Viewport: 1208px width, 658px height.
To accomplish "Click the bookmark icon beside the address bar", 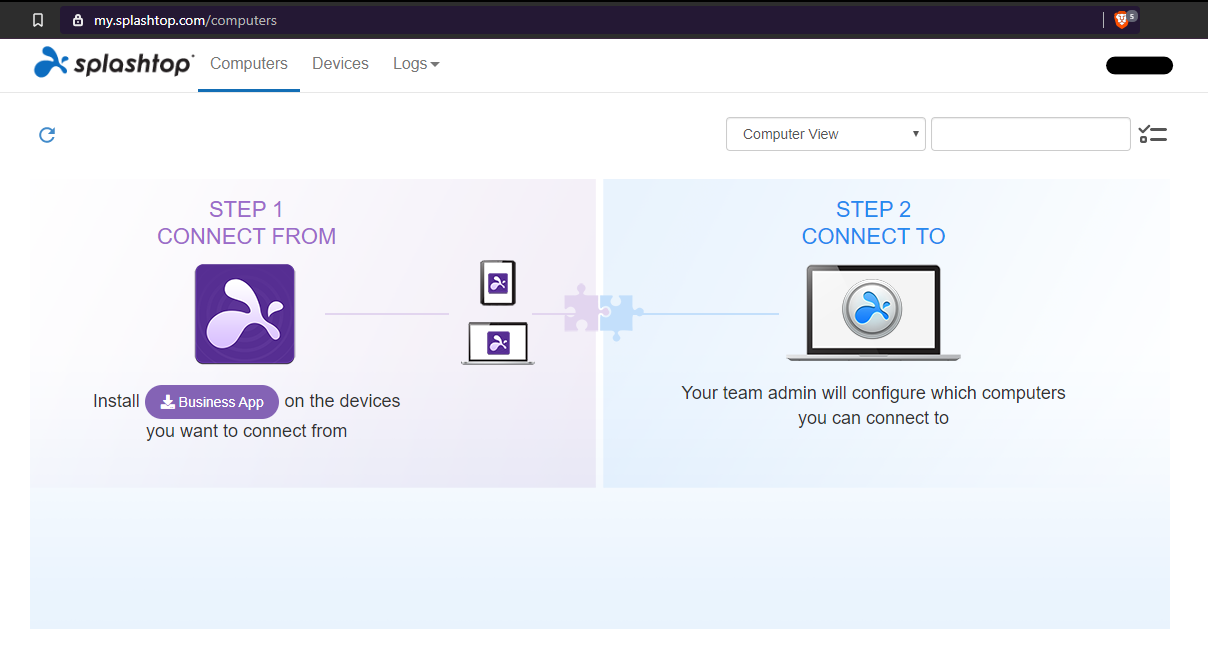I will pos(38,19).
